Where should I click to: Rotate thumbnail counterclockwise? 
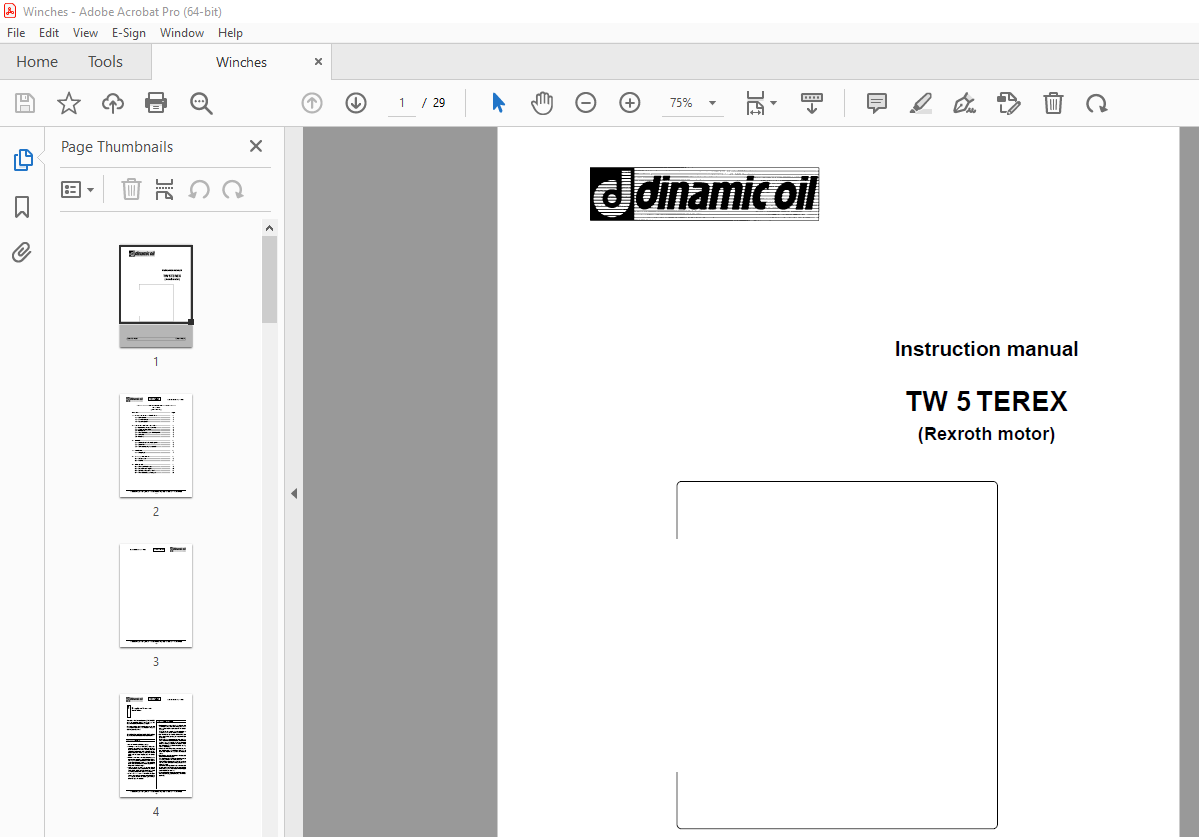click(x=199, y=190)
